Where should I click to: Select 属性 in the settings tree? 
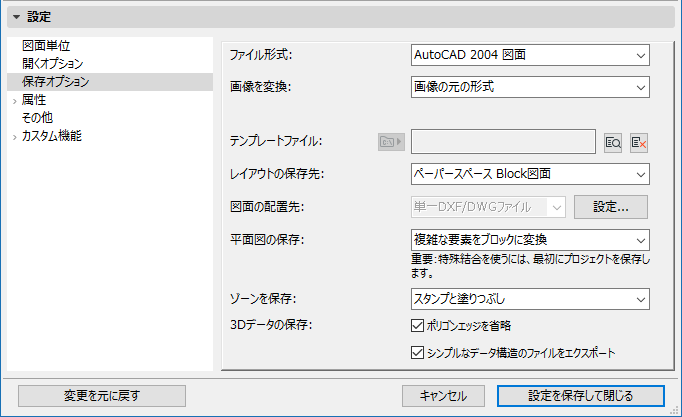[x=34, y=100]
